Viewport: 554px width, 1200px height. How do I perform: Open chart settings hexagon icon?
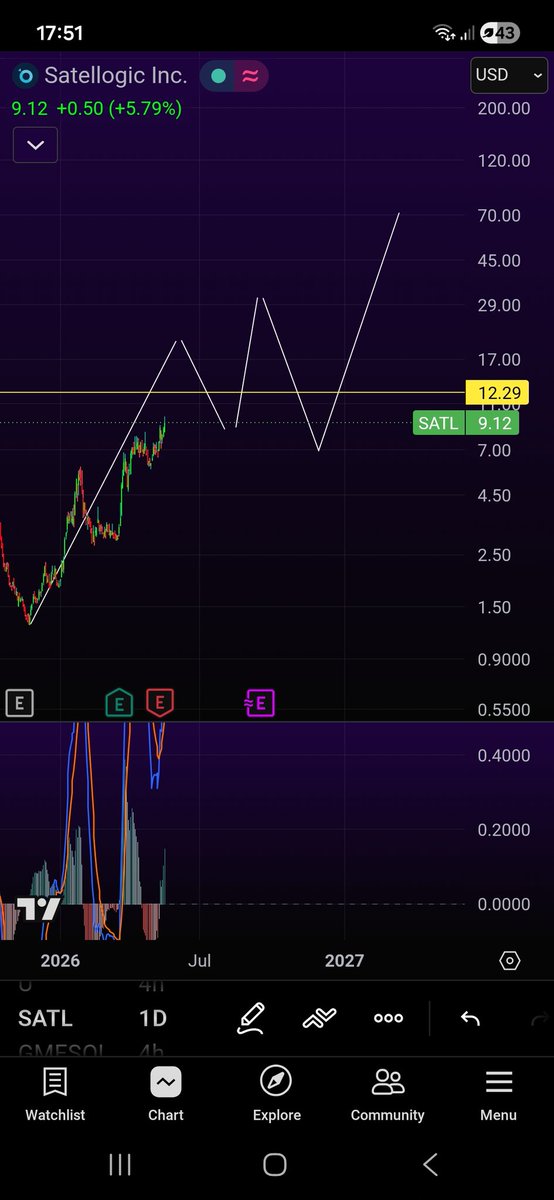[509, 961]
